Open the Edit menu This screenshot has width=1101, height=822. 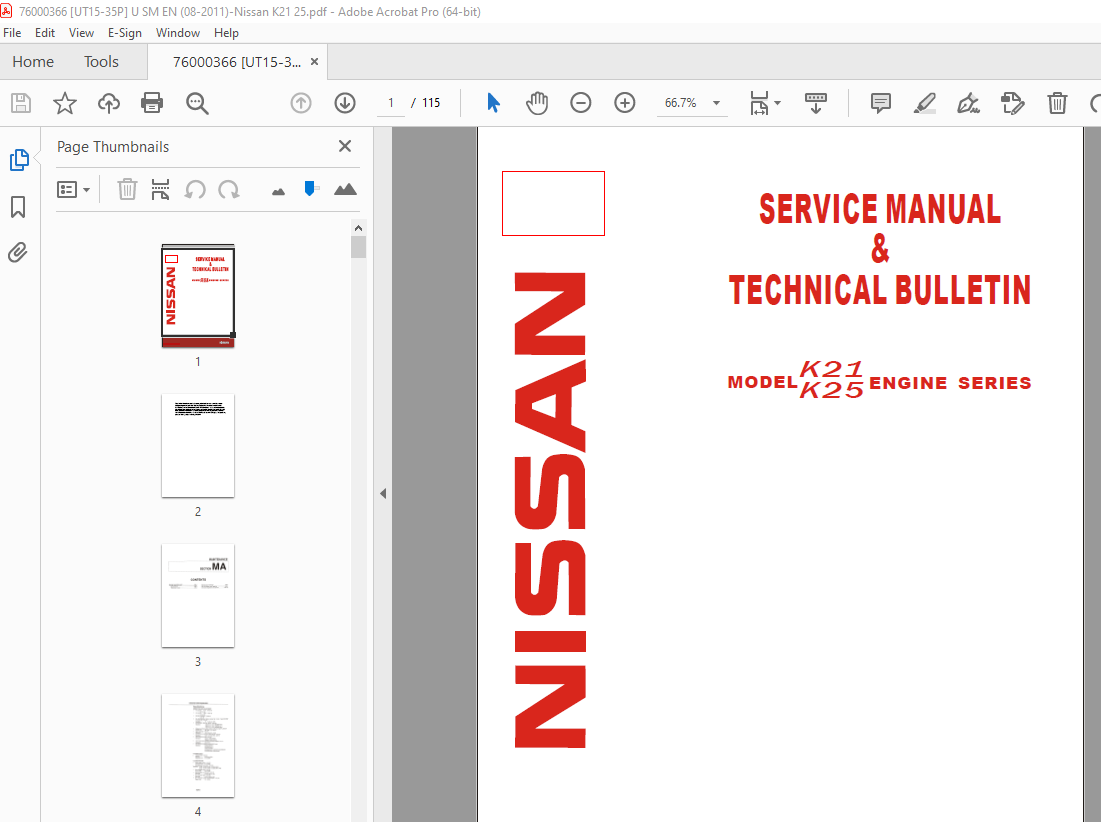[x=45, y=33]
